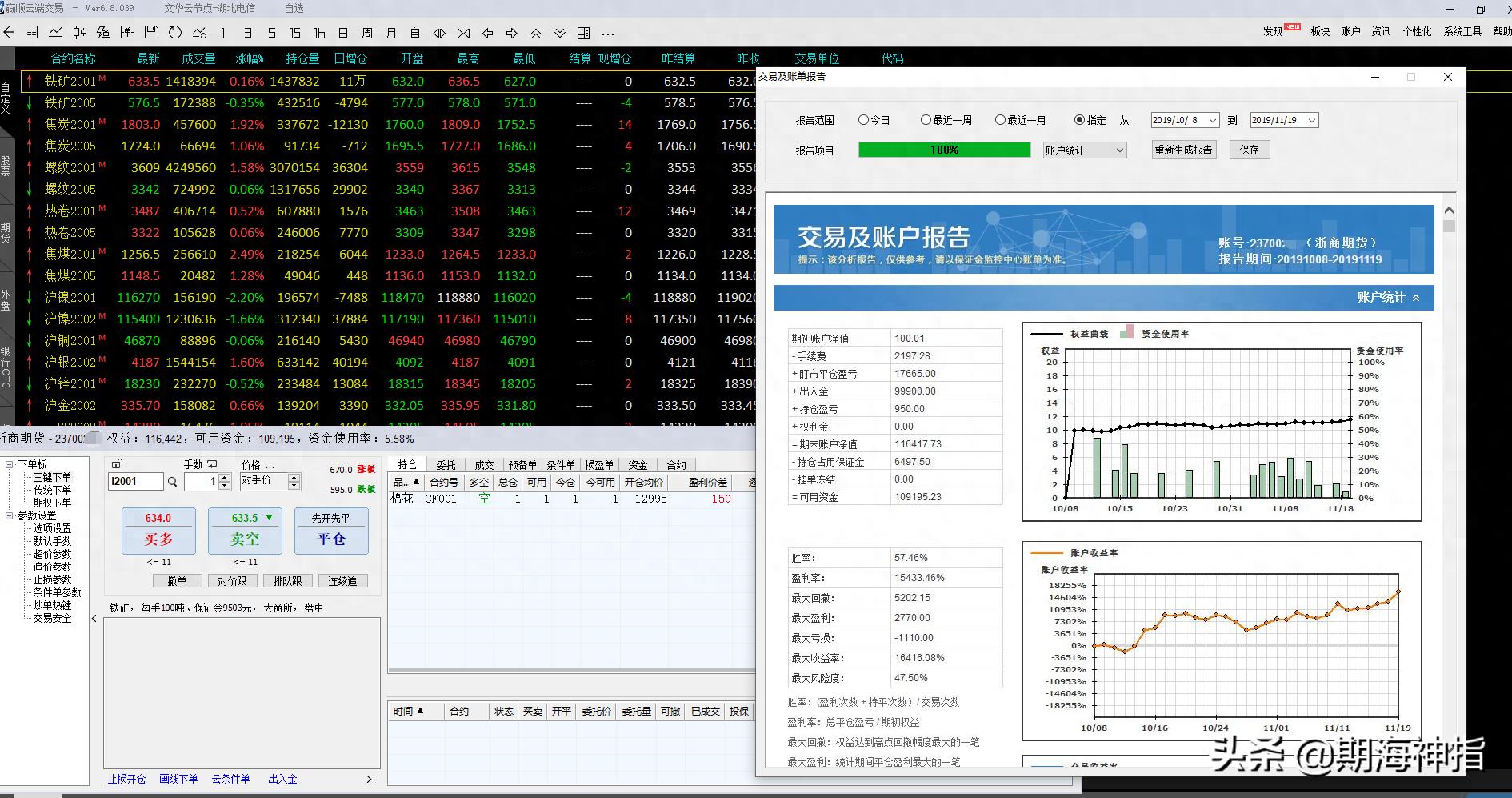The height and width of the screenshot is (798, 1512).
Task: Switch to the 委托 tab
Action: click(446, 465)
